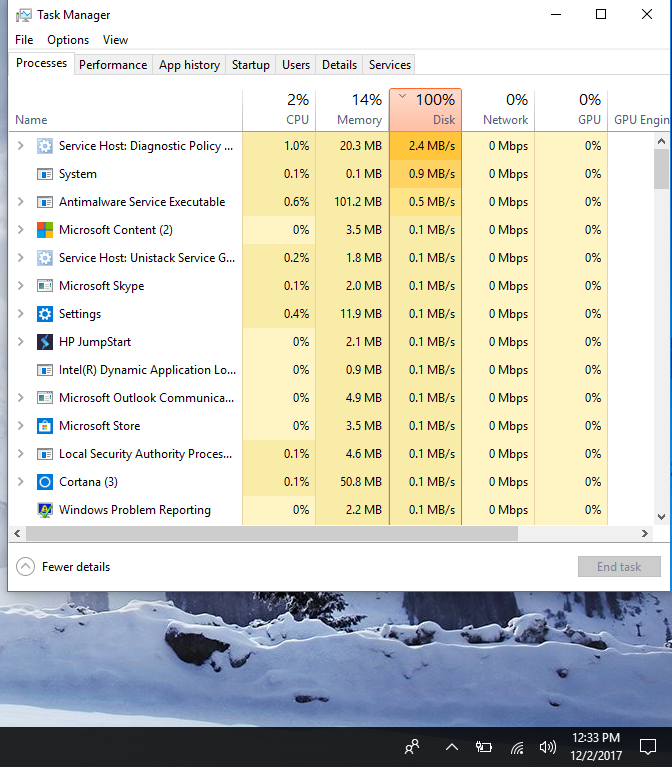Expand the HP JumpStart row
The image size is (672, 767).
21,342
